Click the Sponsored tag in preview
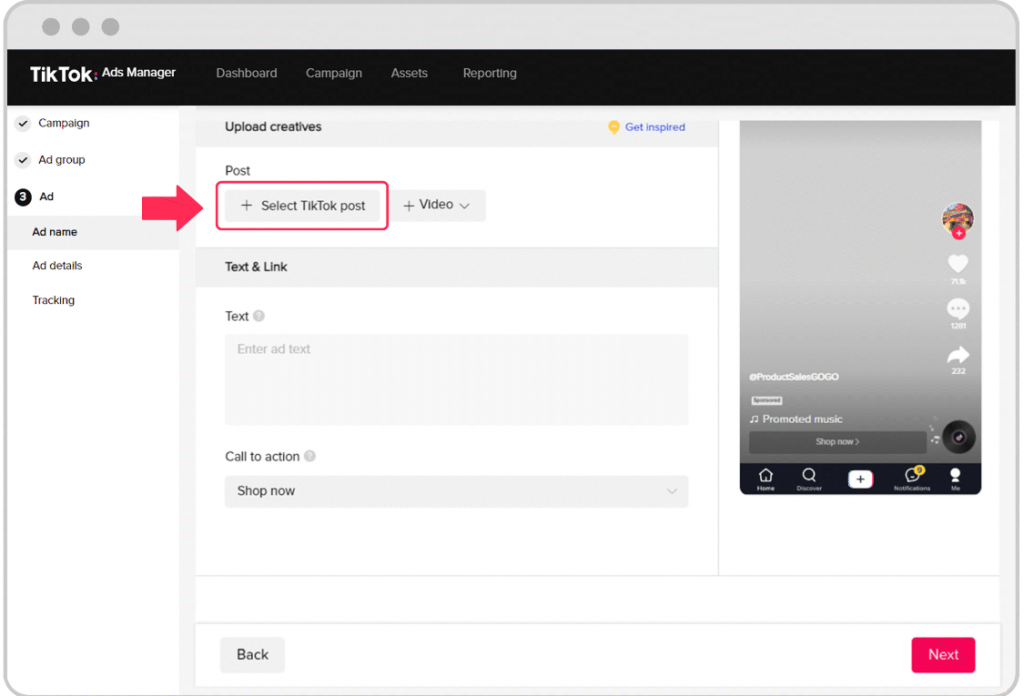This screenshot has height=696, width=1024. [x=766, y=400]
